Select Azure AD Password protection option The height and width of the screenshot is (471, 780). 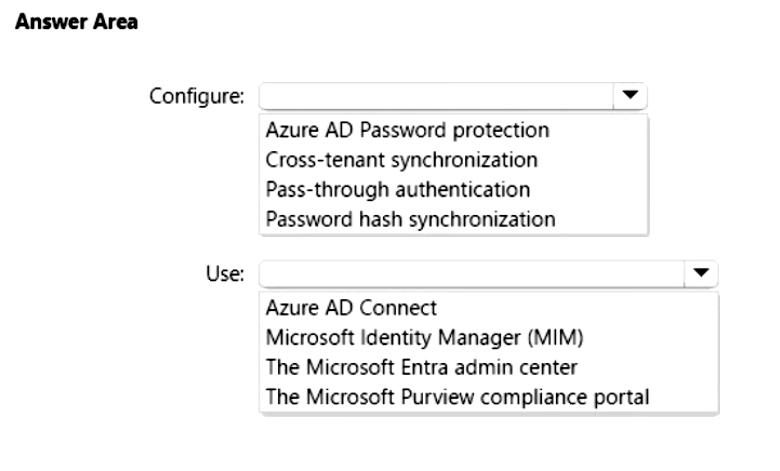pos(407,130)
